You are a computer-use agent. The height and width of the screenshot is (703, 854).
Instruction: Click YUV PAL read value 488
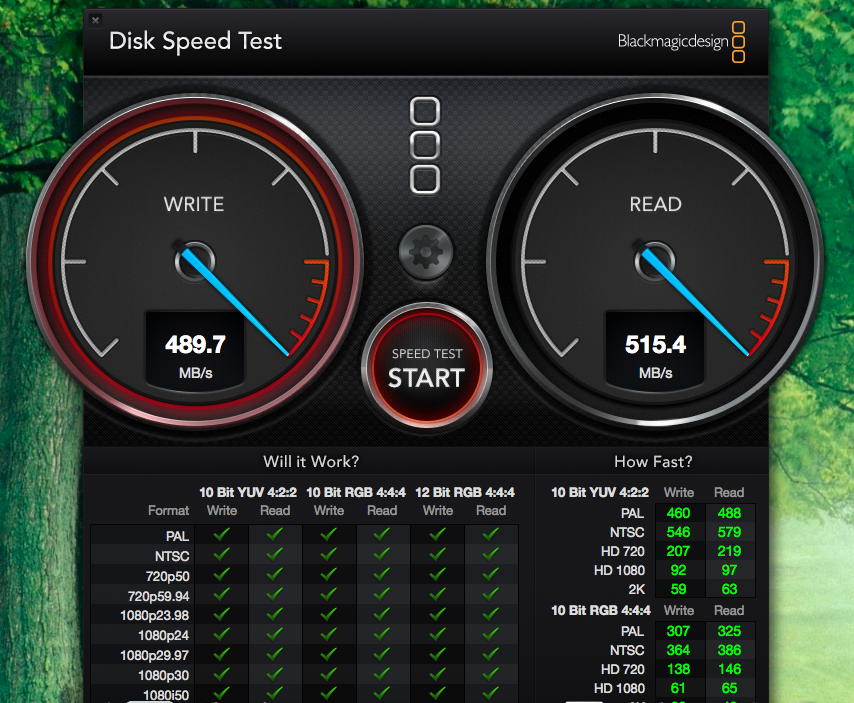[x=729, y=513]
